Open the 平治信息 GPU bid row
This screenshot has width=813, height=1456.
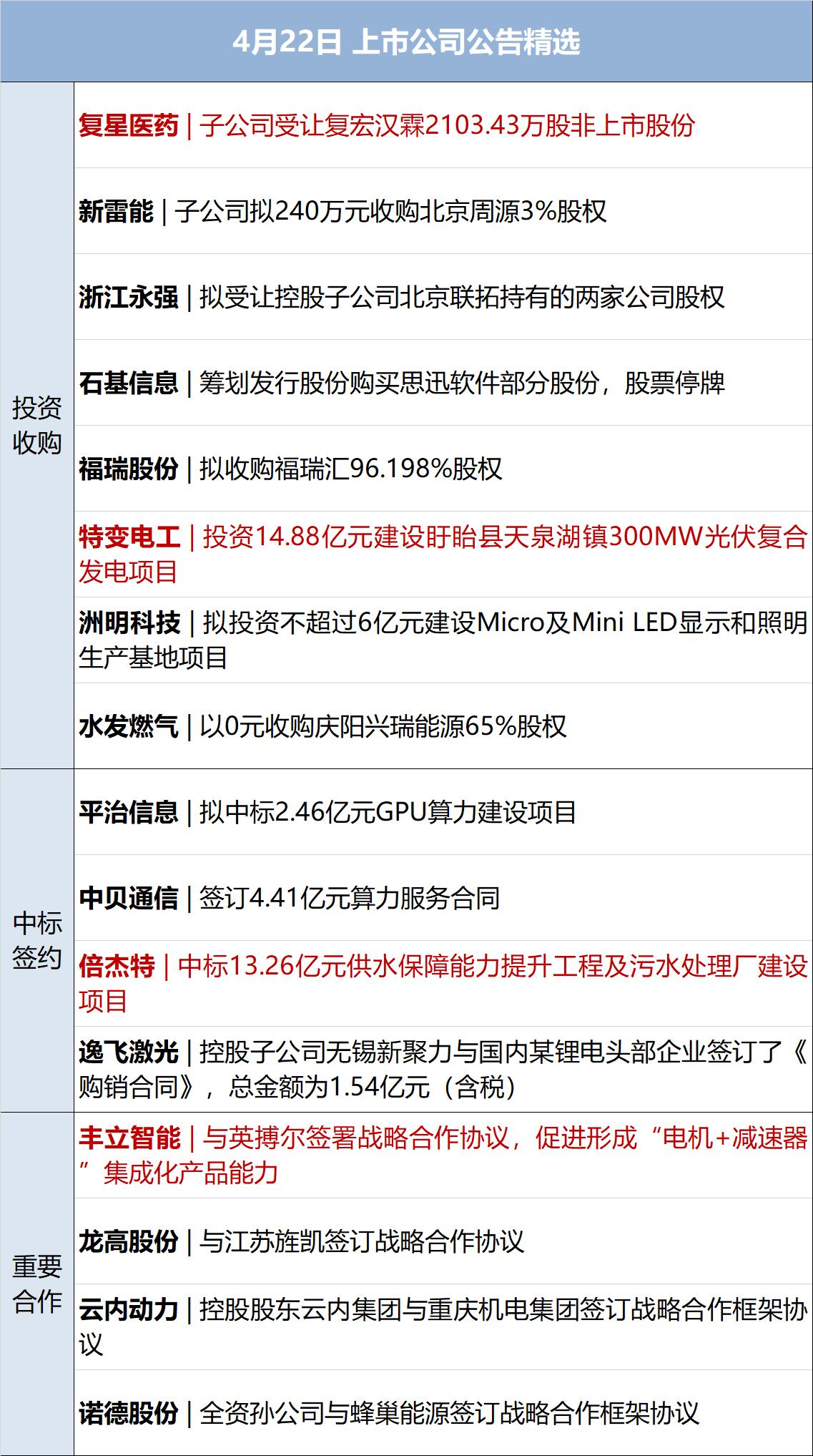tap(443, 812)
